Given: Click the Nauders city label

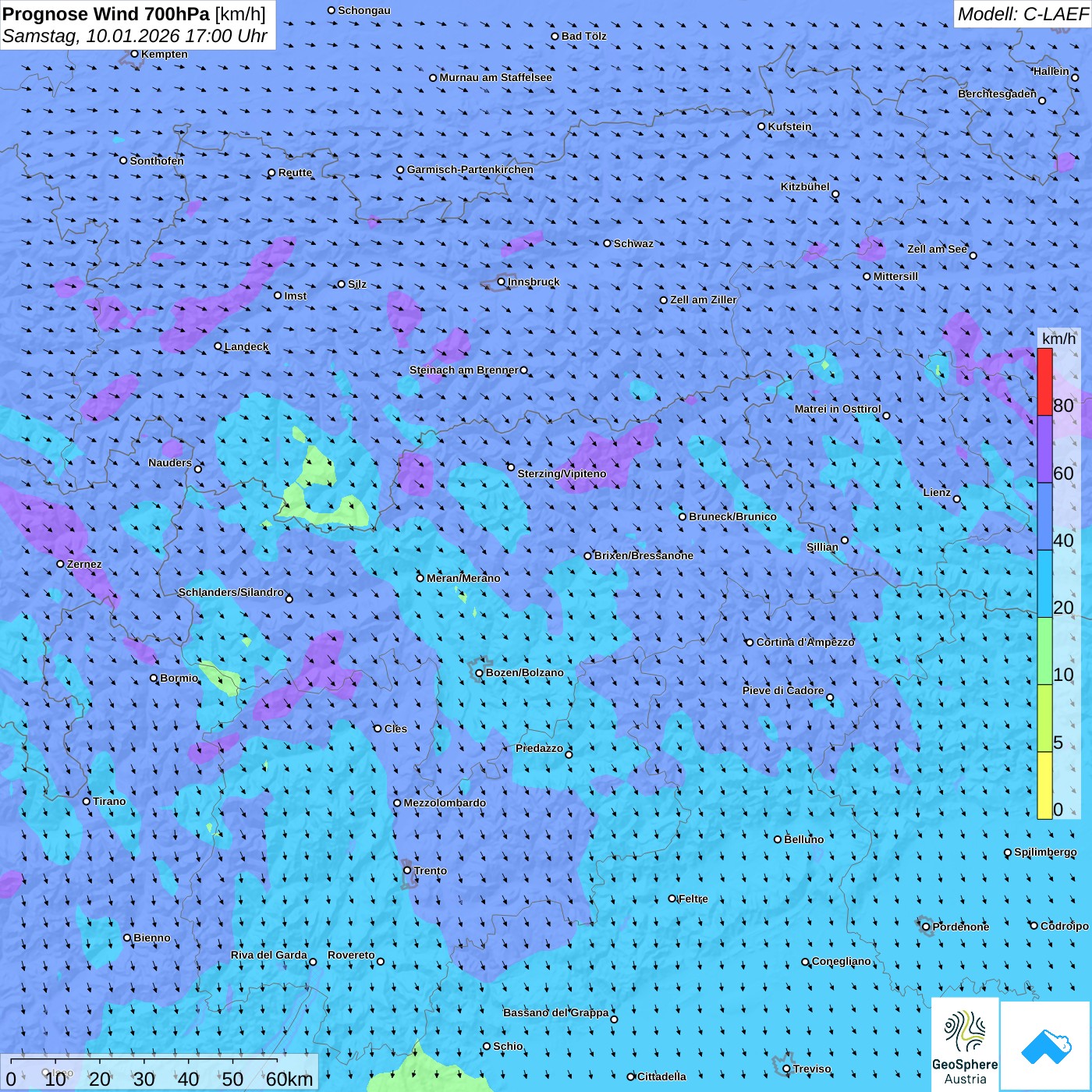Looking at the screenshot, I should [x=170, y=463].
